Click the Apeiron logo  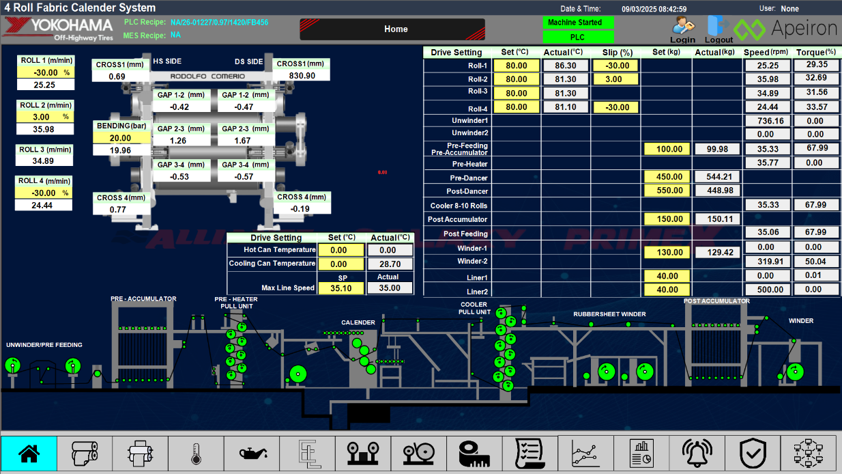coord(785,29)
